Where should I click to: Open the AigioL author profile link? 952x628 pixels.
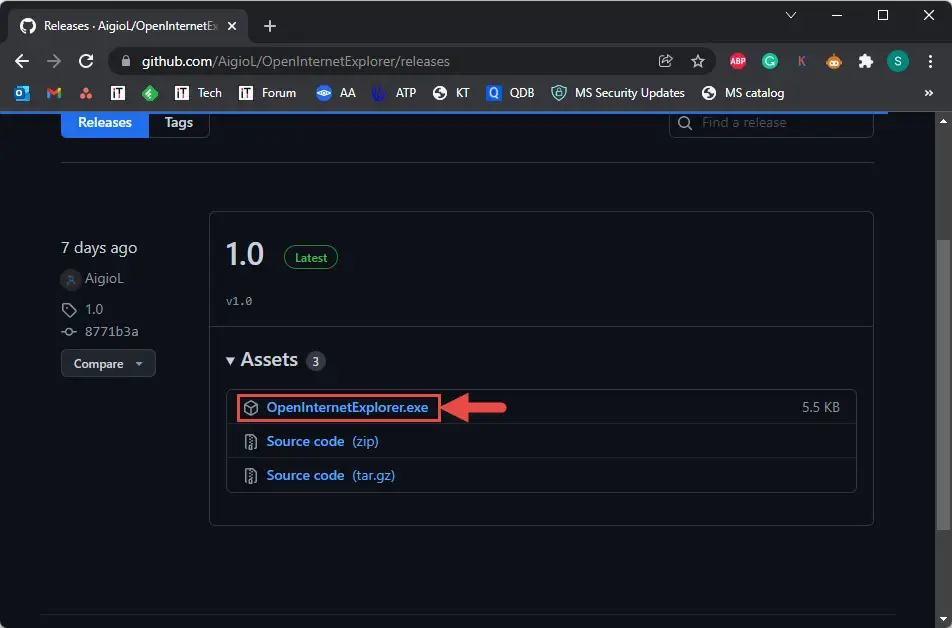[104, 278]
